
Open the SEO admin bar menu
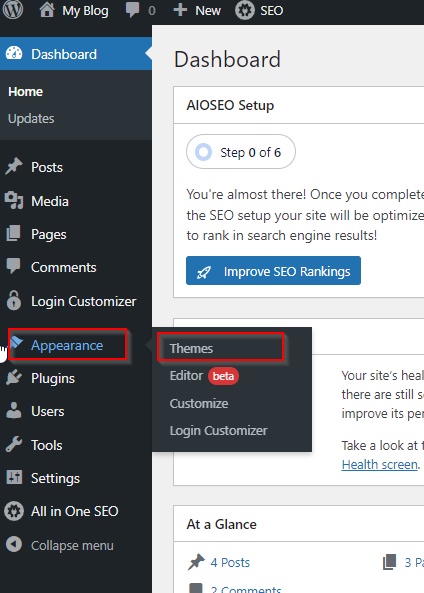271,11
